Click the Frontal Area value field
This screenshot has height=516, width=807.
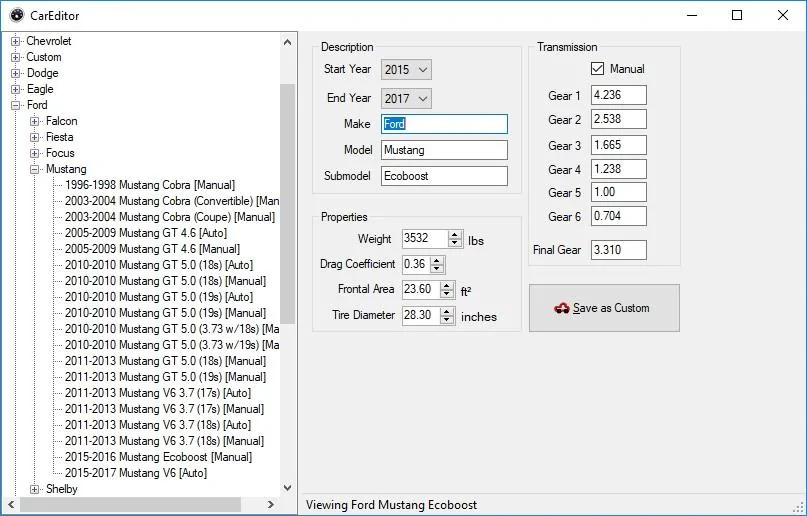point(421,289)
